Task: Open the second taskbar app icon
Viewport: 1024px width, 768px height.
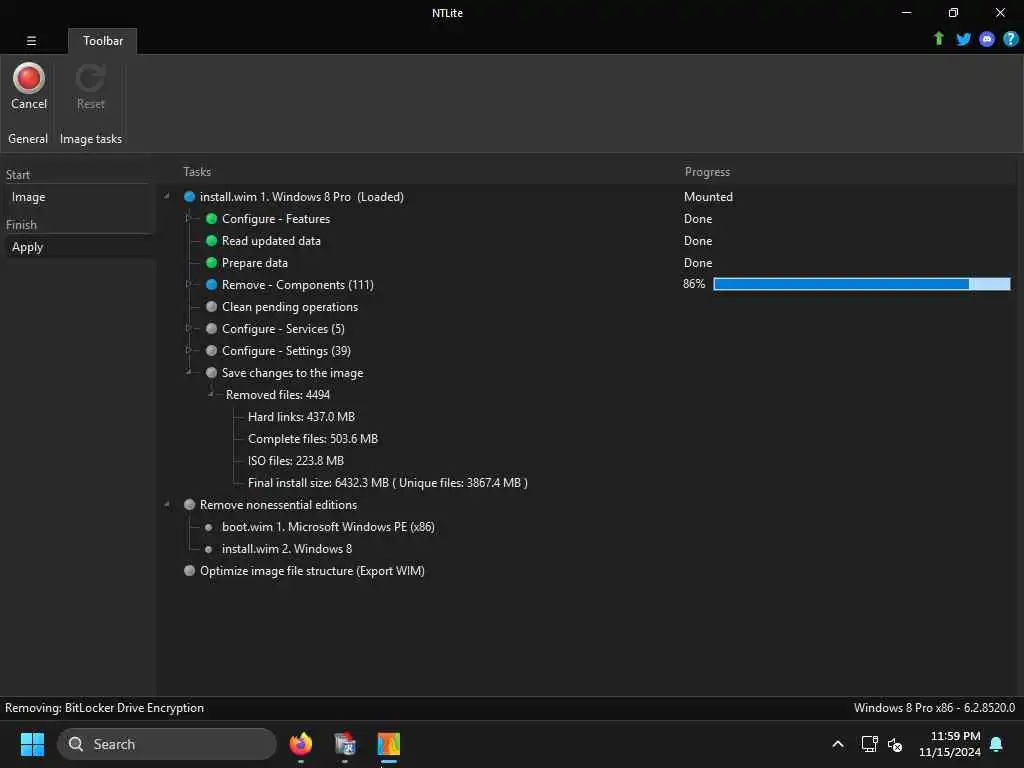Action: coord(345,744)
